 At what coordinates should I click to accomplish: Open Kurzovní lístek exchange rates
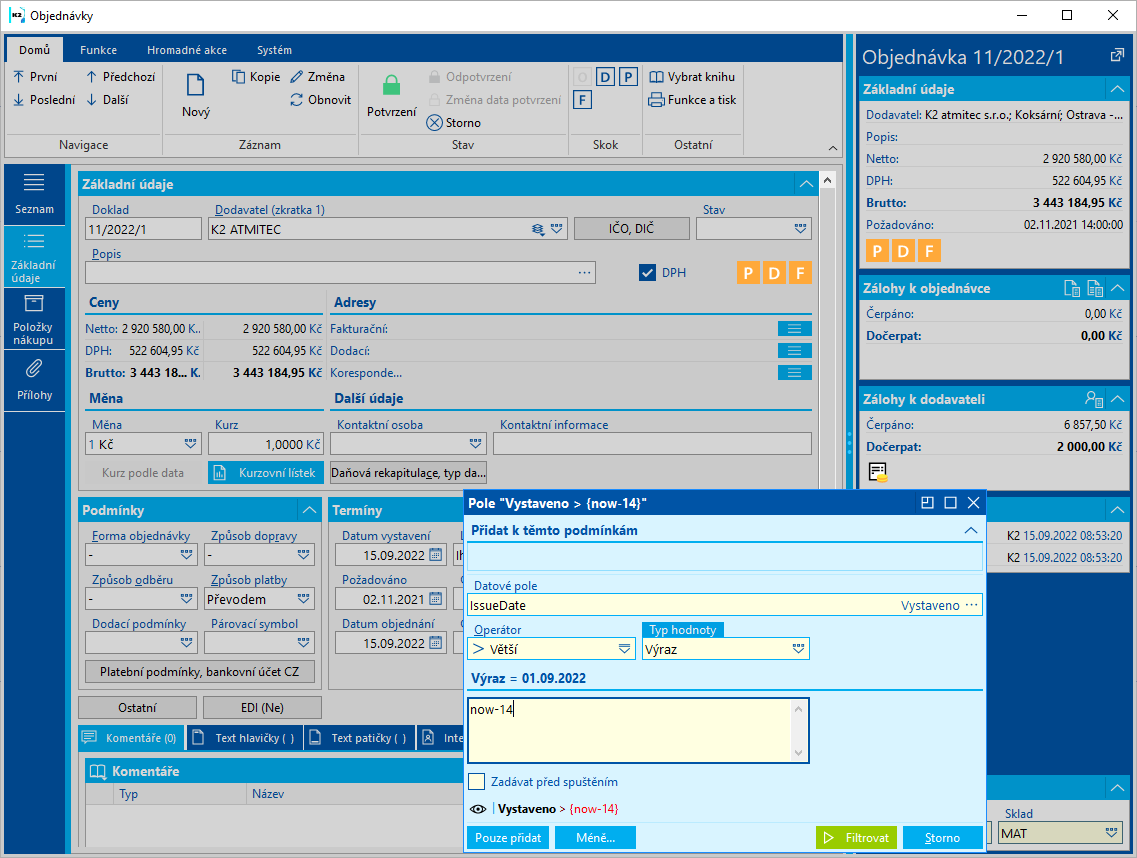[x=266, y=473]
